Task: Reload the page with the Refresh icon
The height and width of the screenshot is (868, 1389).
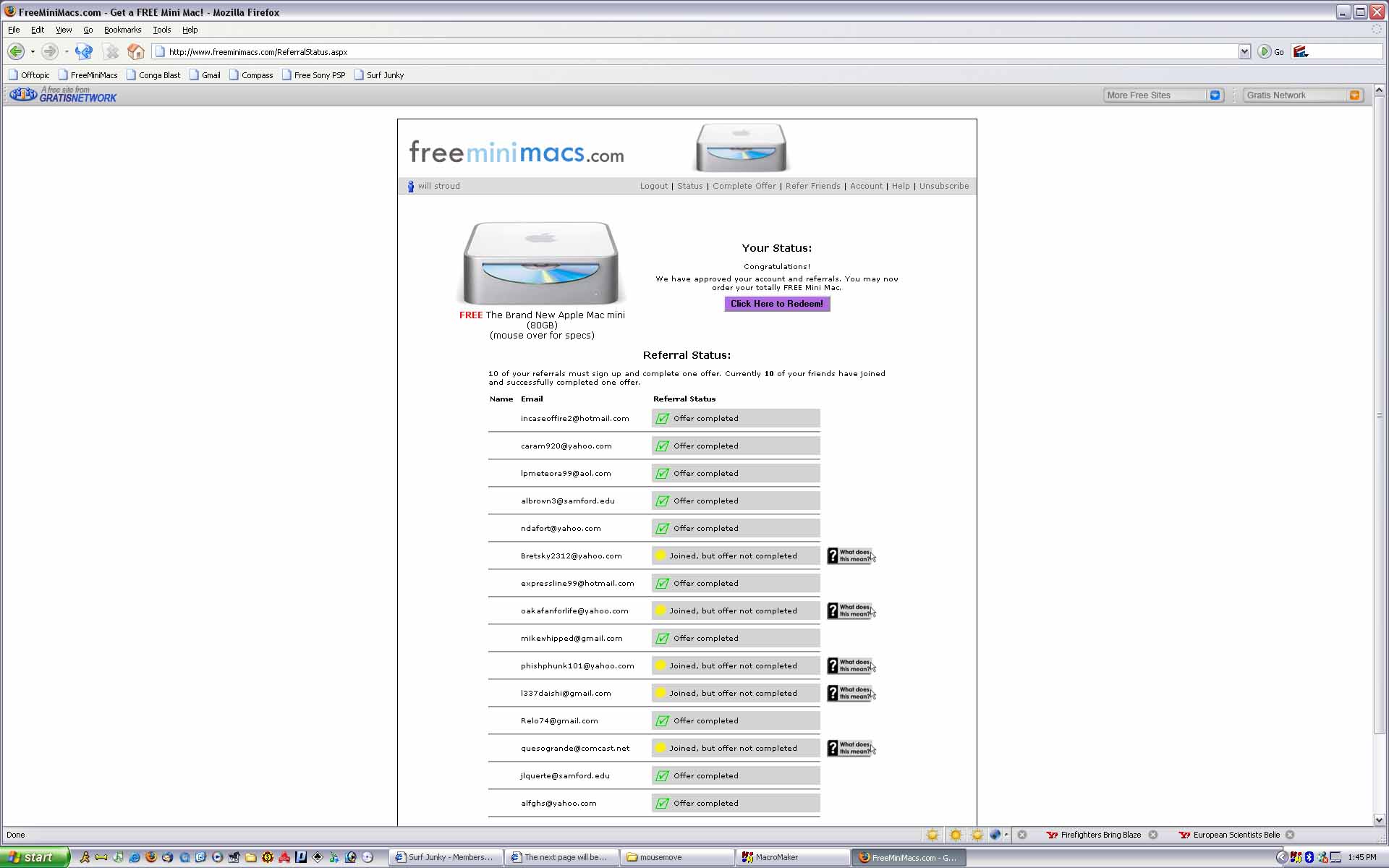Action: pyautogui.click(x=84, y=51)
